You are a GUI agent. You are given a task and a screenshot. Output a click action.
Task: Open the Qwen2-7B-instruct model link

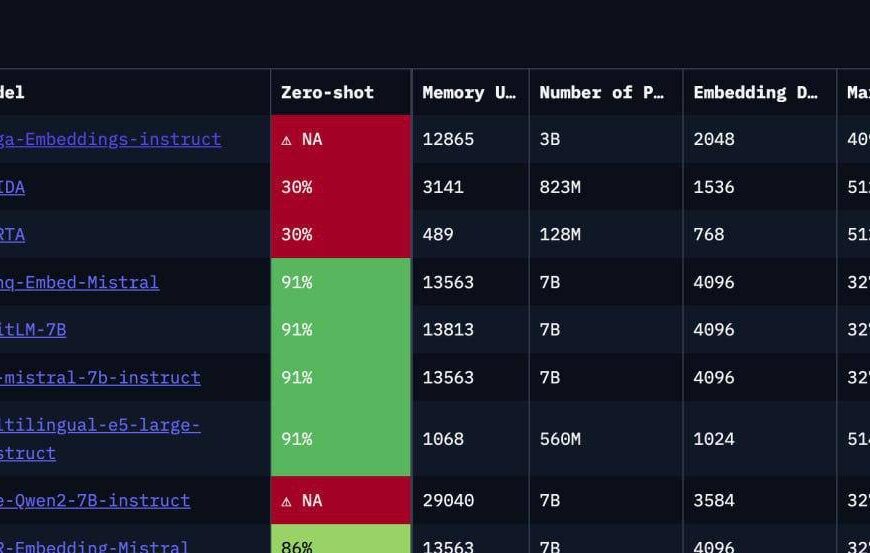(95, 500)
